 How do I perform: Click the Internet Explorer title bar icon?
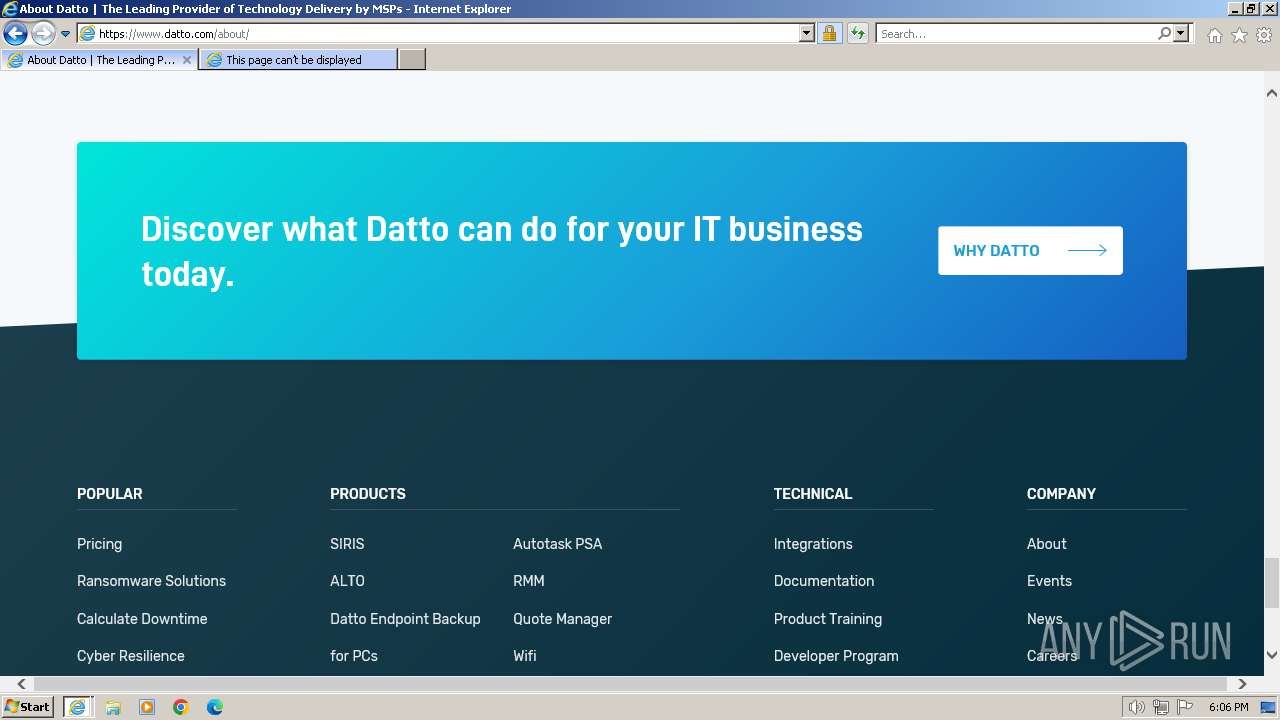pos(10,9)
